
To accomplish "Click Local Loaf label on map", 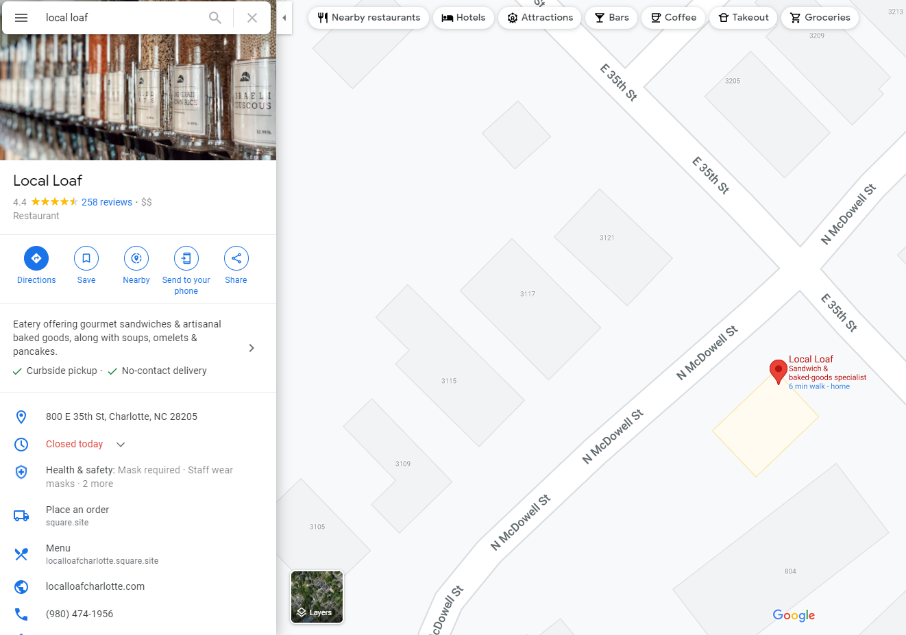I will (x=811, y=359).
